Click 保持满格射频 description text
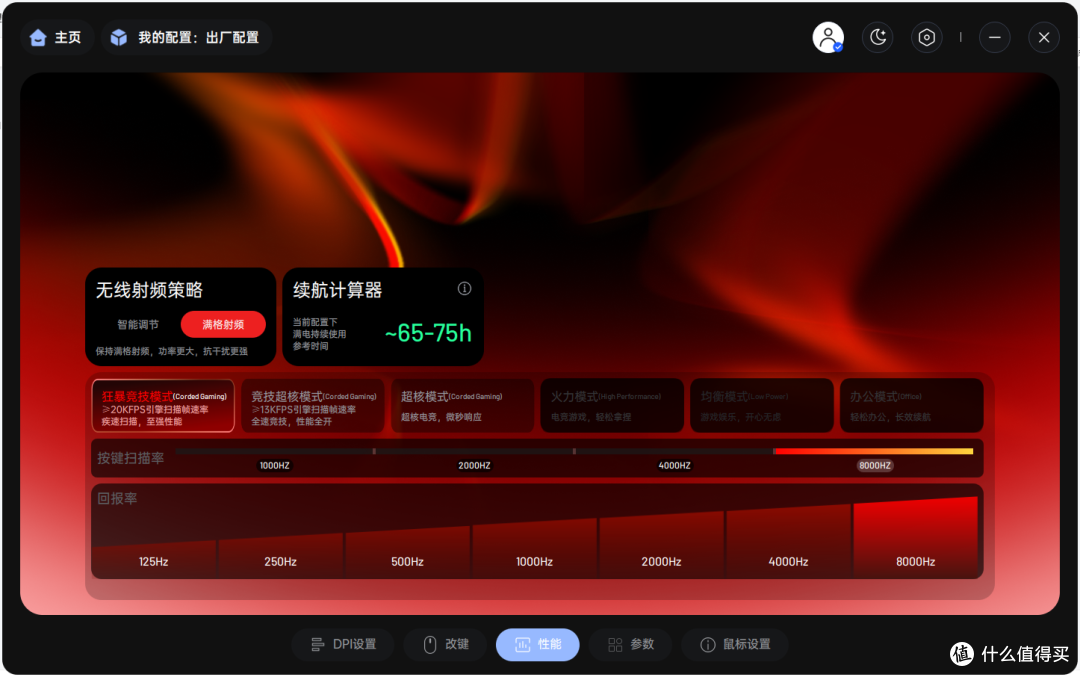The image size is (1080, 677). pyautogui.click(x=172, y=351)
